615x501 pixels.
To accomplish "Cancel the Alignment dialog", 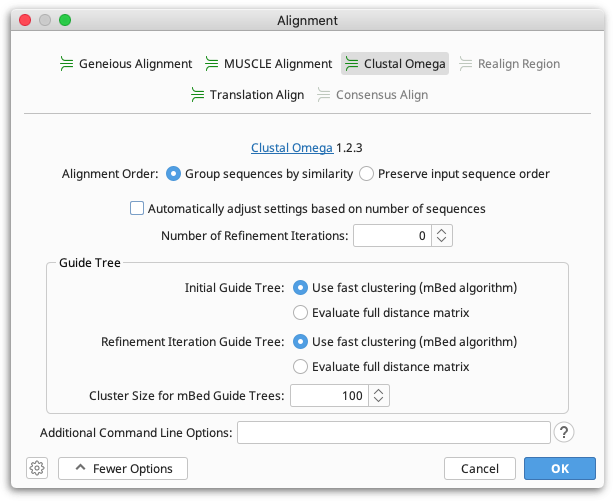I will coord(480,468).
